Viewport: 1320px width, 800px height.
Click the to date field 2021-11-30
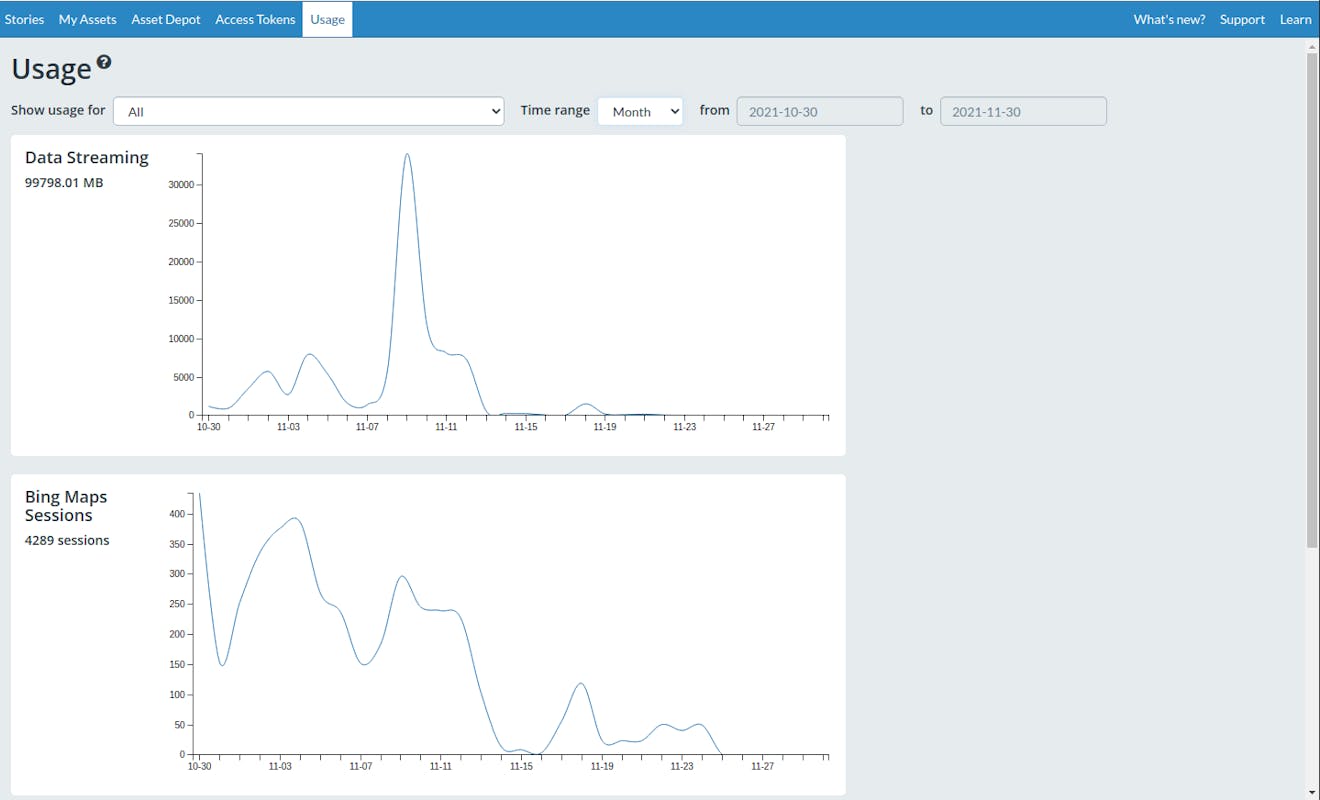tap(1023, 111)
